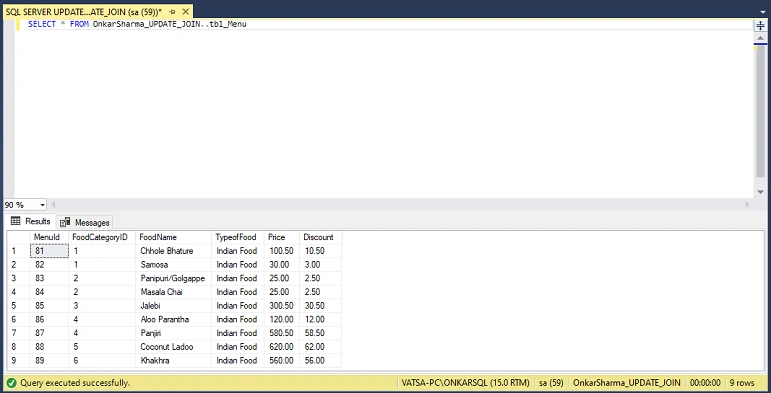Image resolution: width=771 pixels, height=393 pixels.
Task: Select the Khakhra cell
Action: tap(174, 361)
